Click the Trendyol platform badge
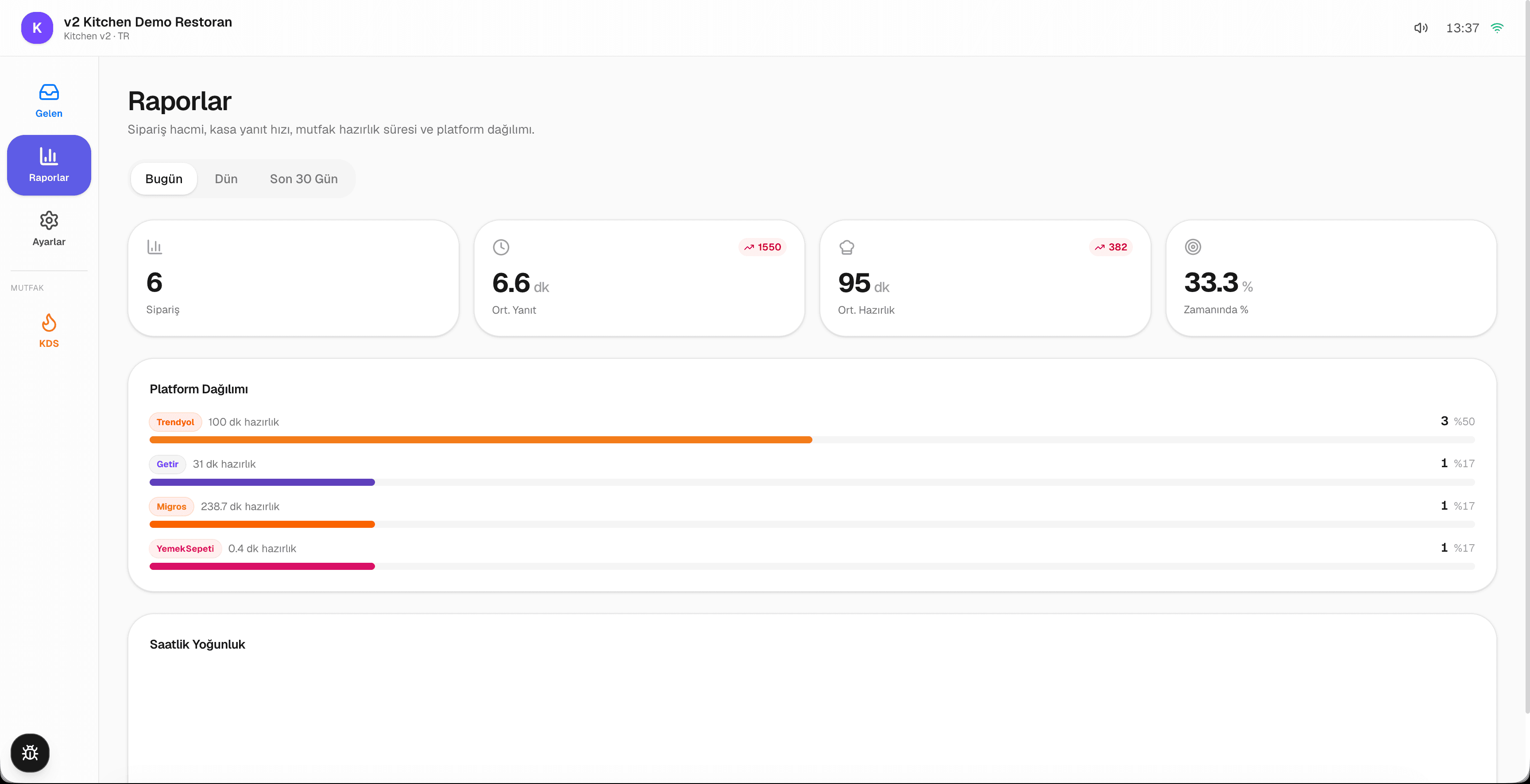The image size is (1530, 784). click(x=175, y=422)
